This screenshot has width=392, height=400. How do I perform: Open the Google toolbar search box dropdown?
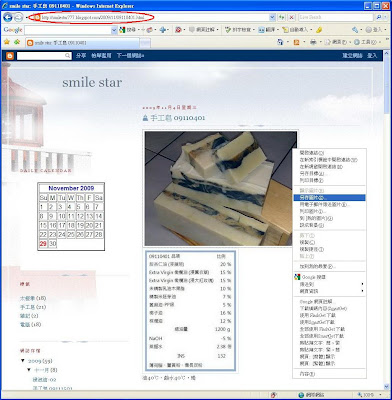(x=114, y=30)
